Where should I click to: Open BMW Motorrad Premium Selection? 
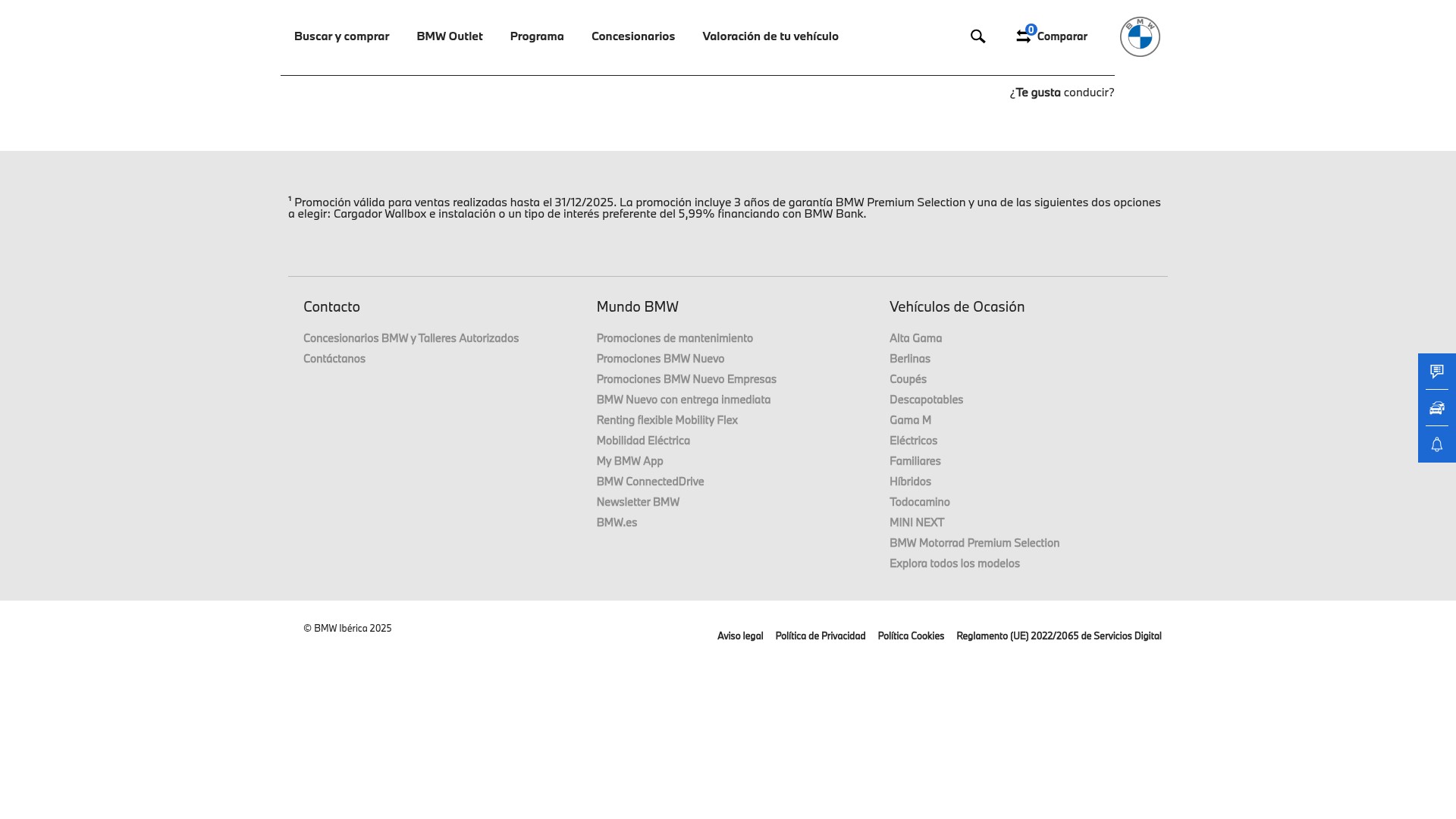(x=974, y=543)
